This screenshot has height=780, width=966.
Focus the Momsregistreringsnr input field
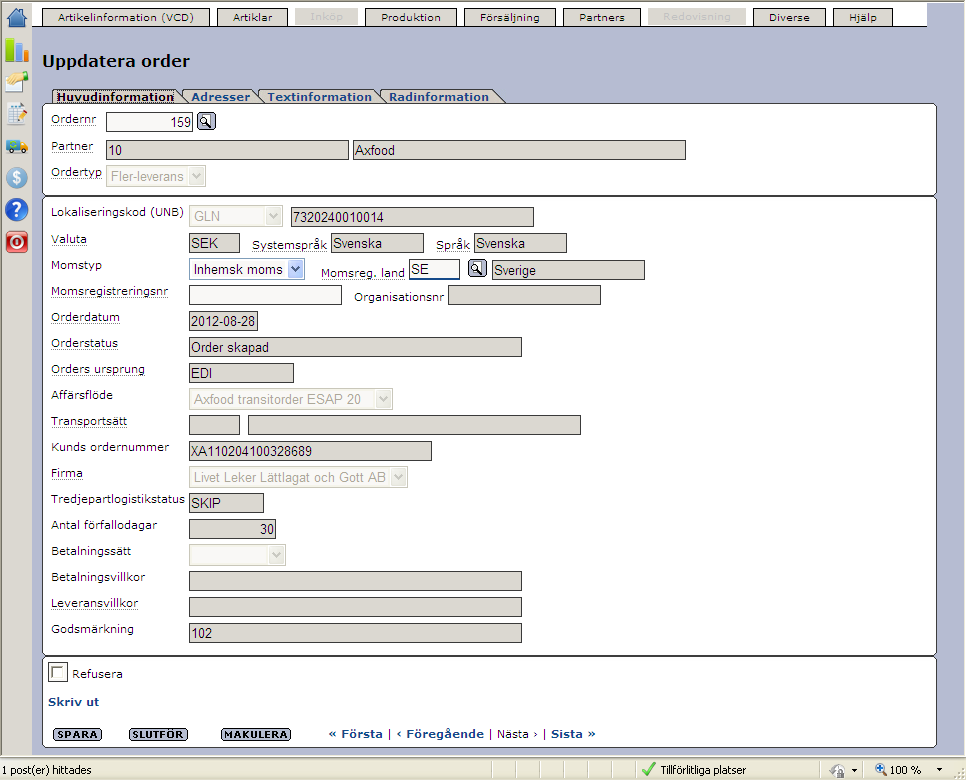click(265, 295)
